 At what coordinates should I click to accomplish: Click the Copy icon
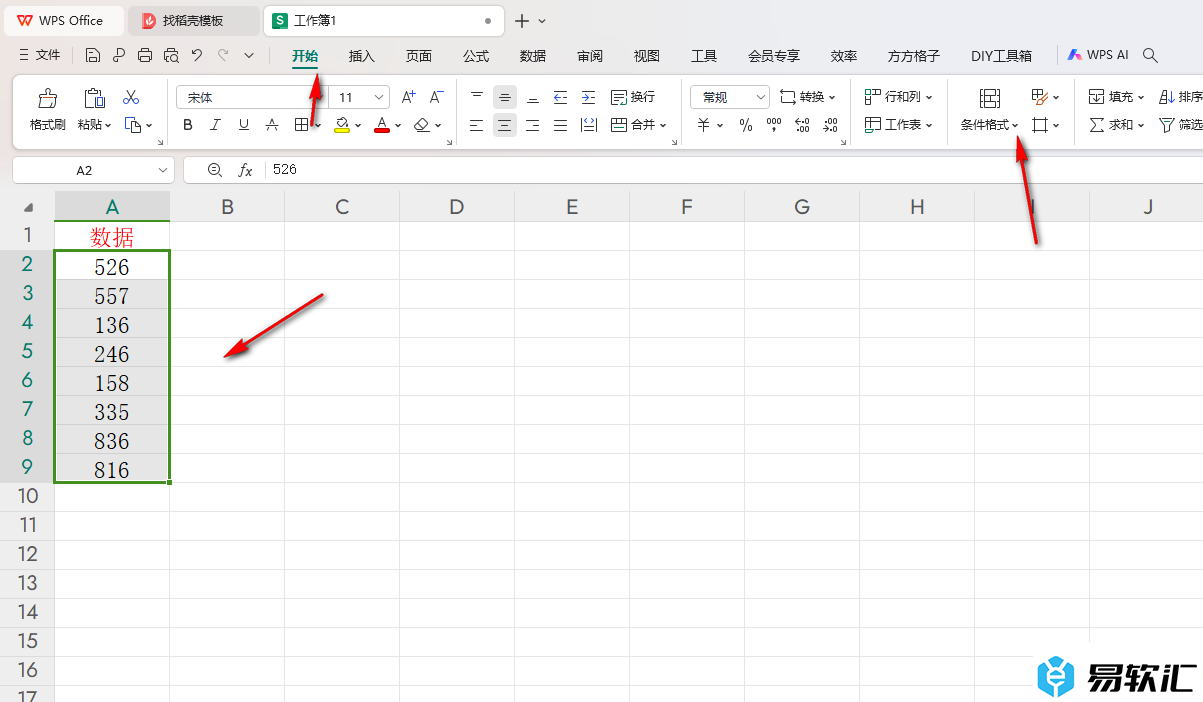tap(133, 125)
